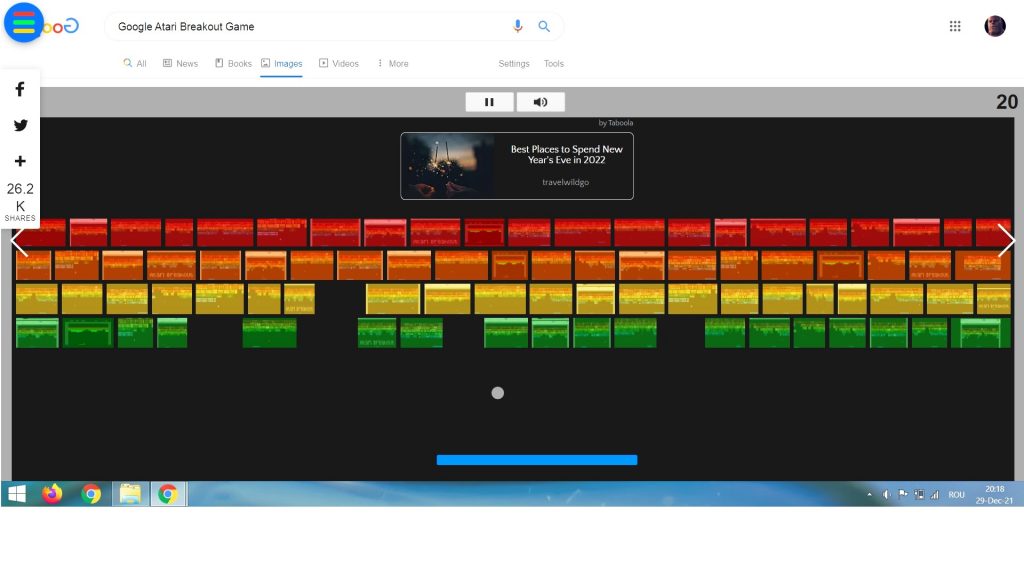Open the New Year's Eve ad title
This screenshot has height=576, width=1024.
566,154
